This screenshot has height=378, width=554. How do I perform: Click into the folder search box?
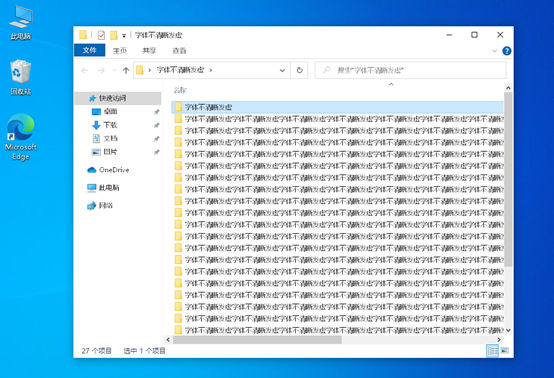411,70
